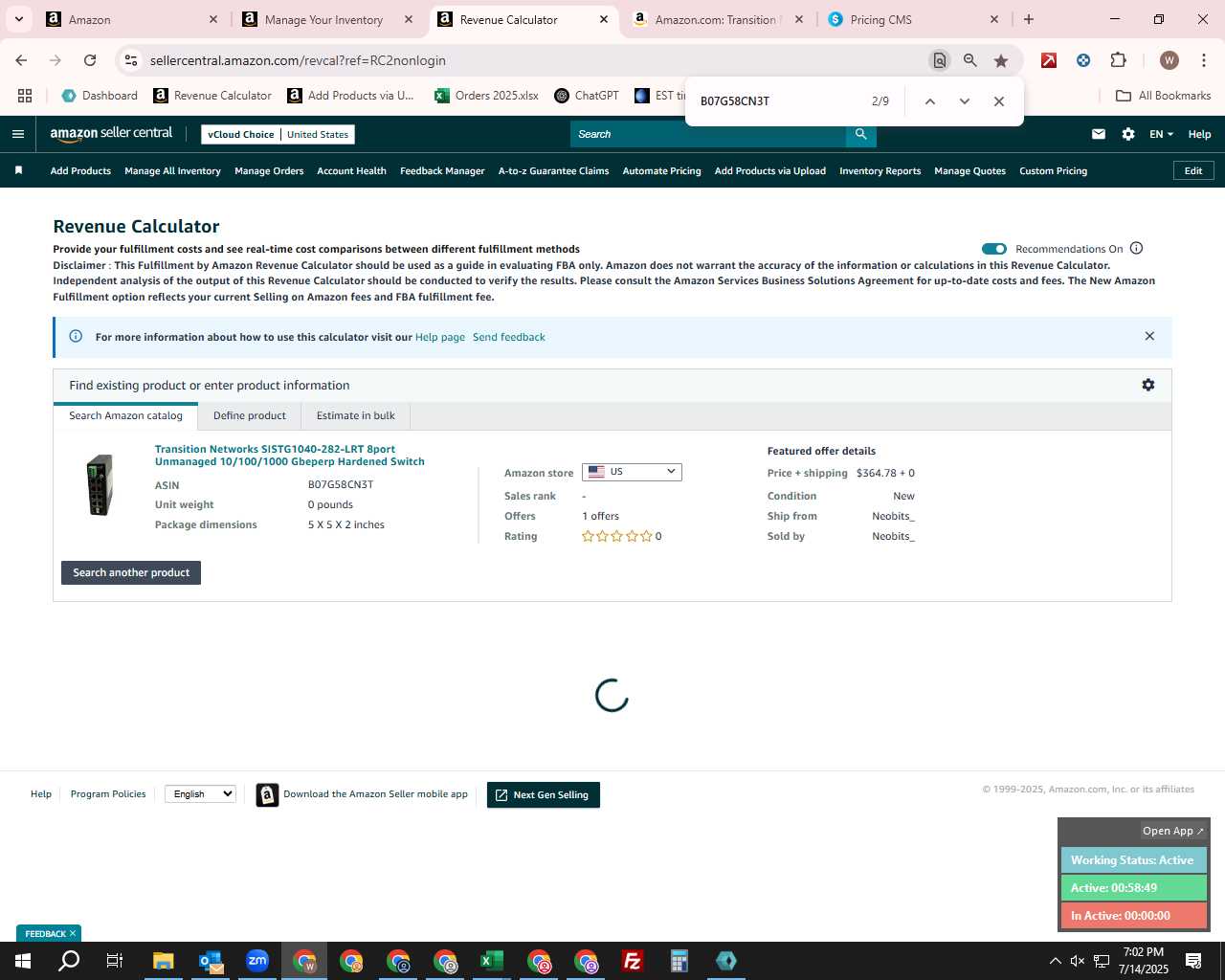Click the Recommendations info icon
This screenshot has height=980, width=1225.
[x=1136, y=248]
